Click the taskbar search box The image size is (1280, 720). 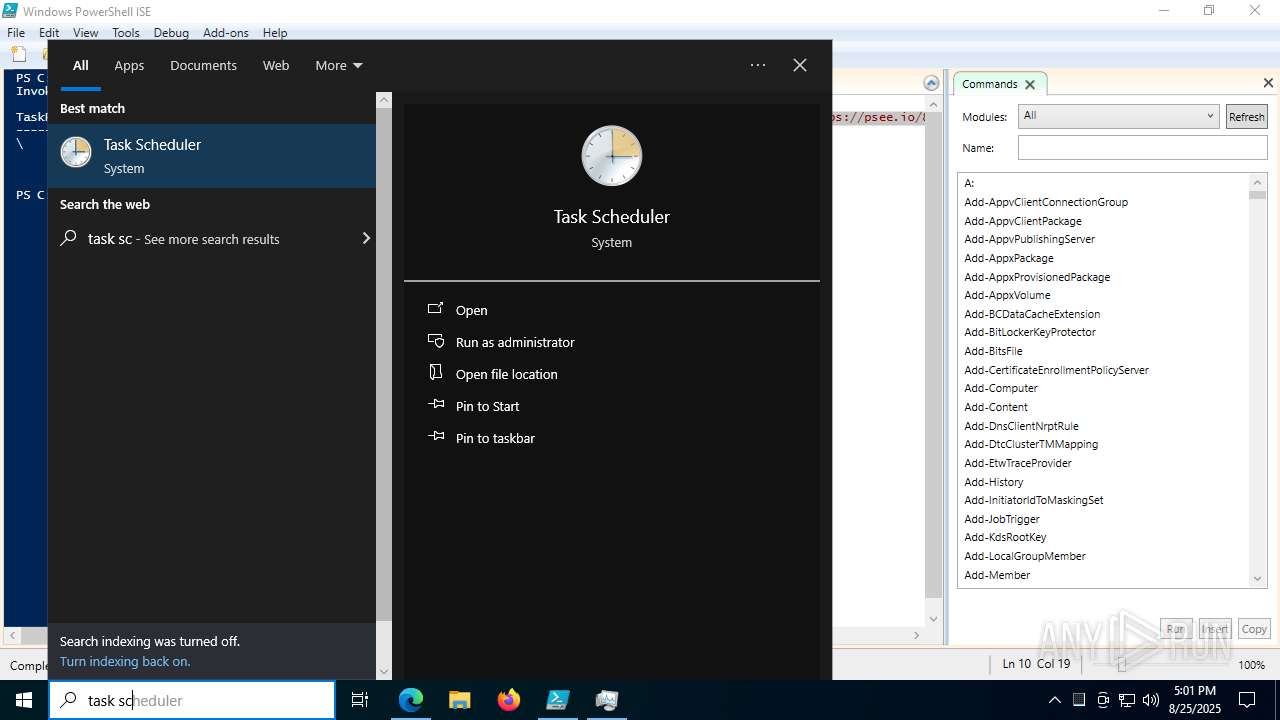[192, 700]
